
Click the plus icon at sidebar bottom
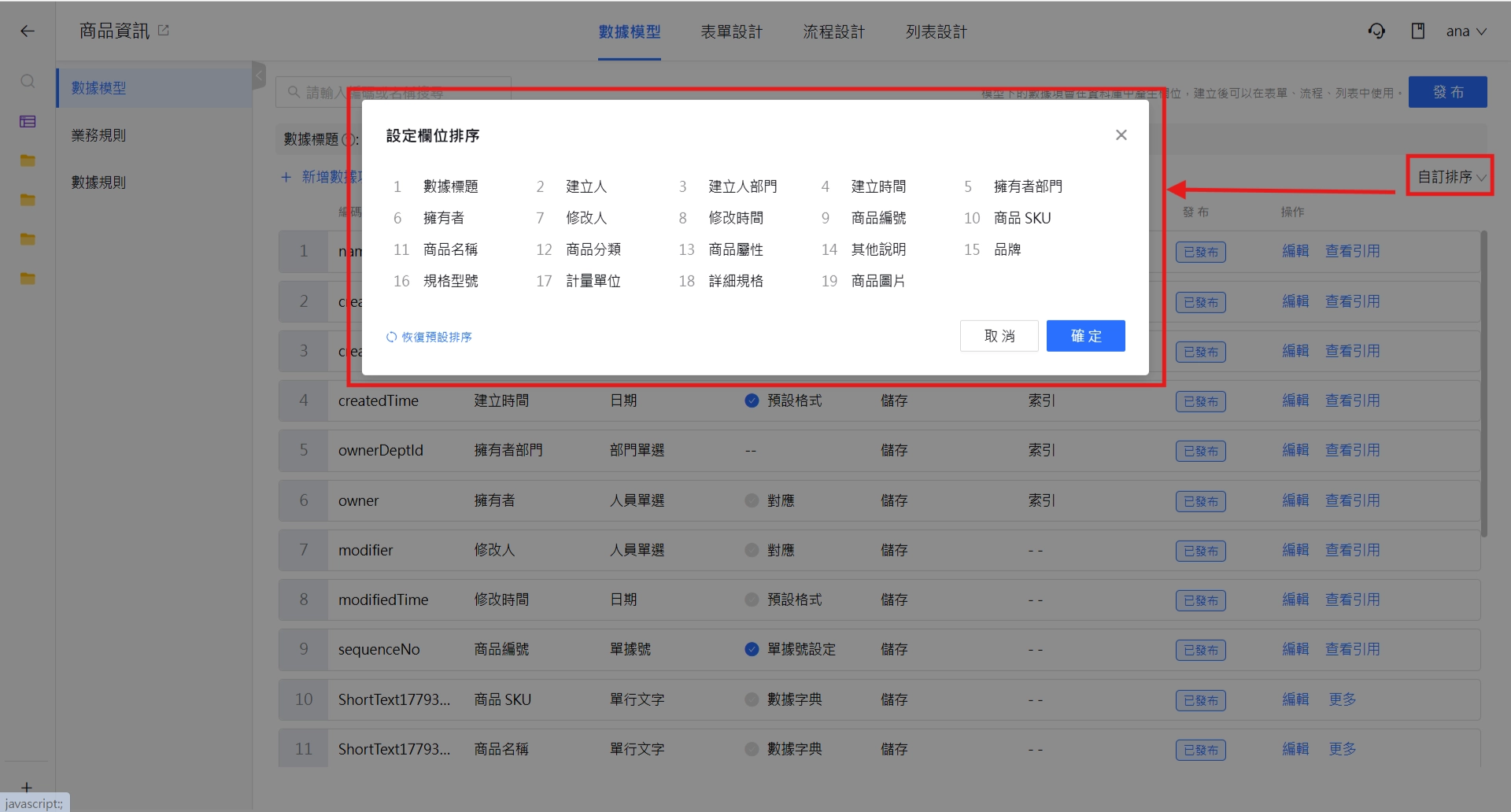tap(27, 787)
